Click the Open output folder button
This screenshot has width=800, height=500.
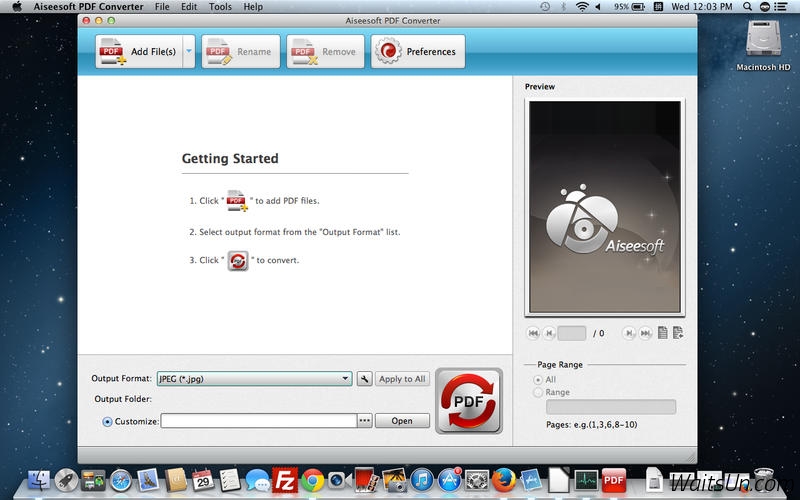[x=402, y=421]
